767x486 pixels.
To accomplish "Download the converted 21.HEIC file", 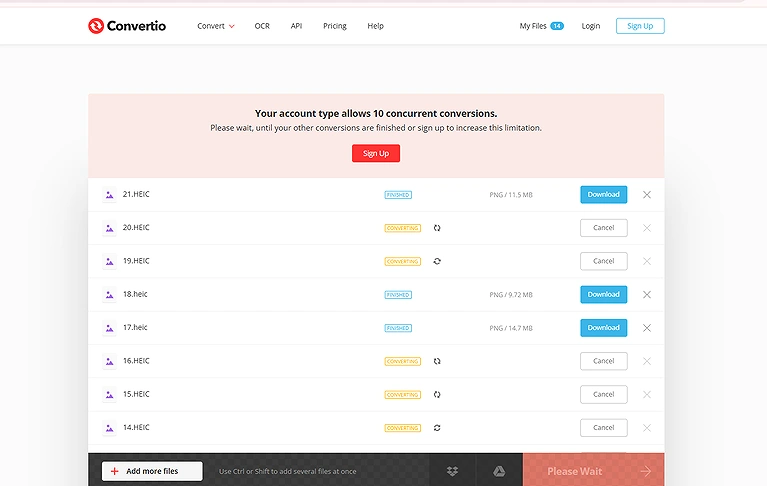I will (x=604, y=195).
